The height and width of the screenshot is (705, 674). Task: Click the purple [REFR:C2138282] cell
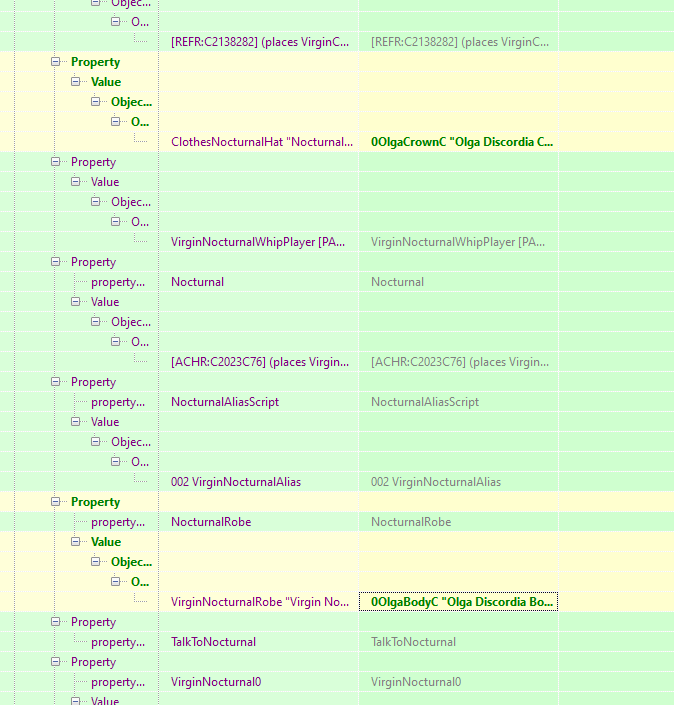[x=259, y=42]
